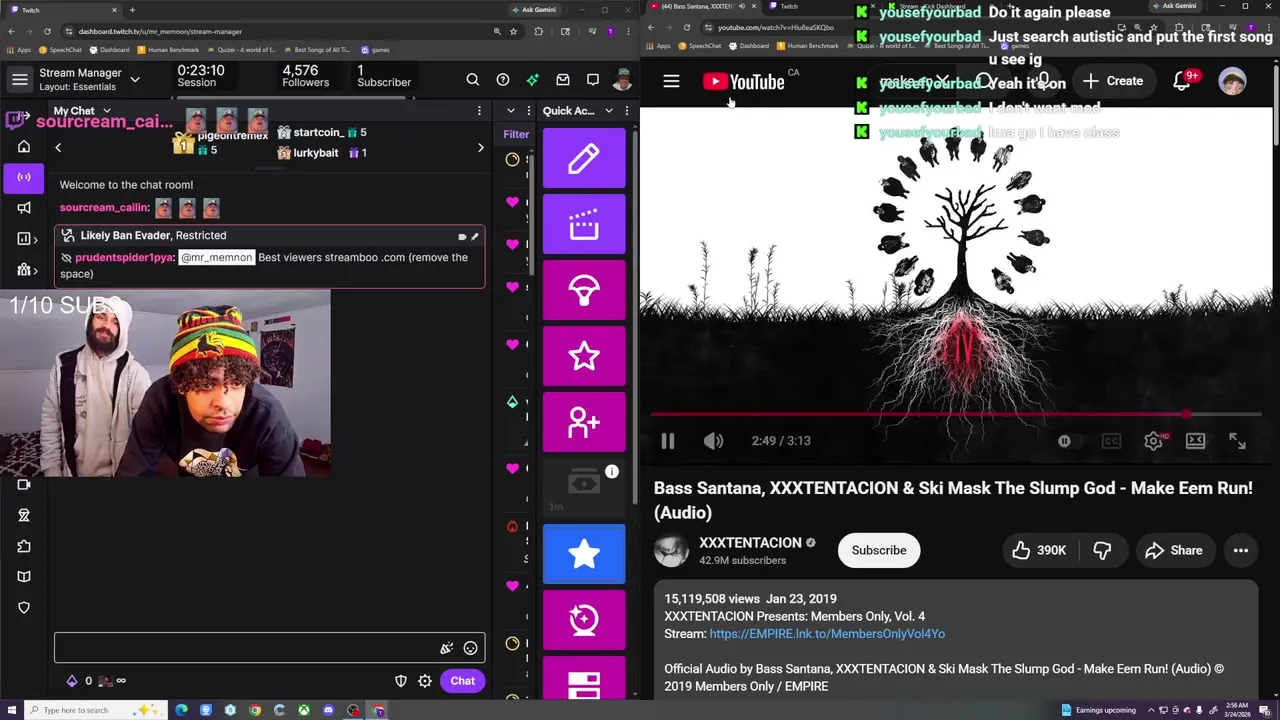1280x720 pixels.
Task: Click the Clip clapperboard quick action
Action: [584, 224]
